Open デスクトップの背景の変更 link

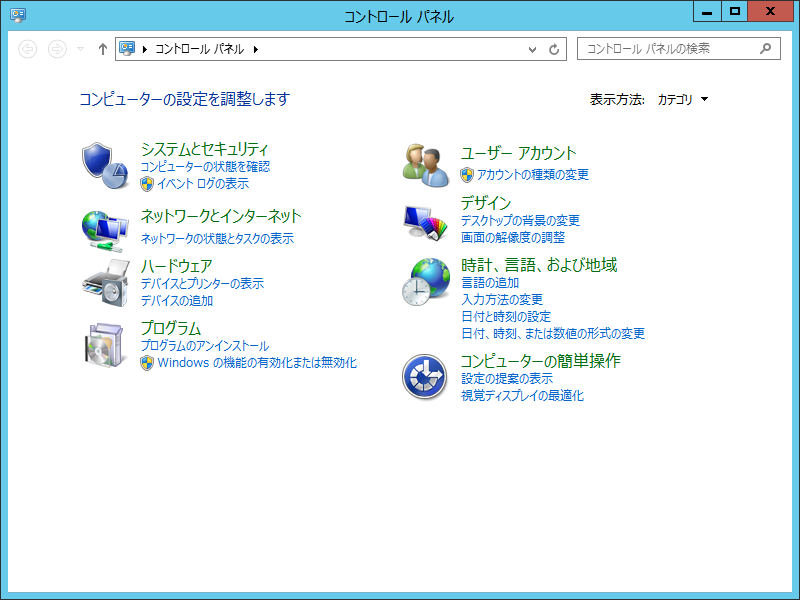click(520, 220)
